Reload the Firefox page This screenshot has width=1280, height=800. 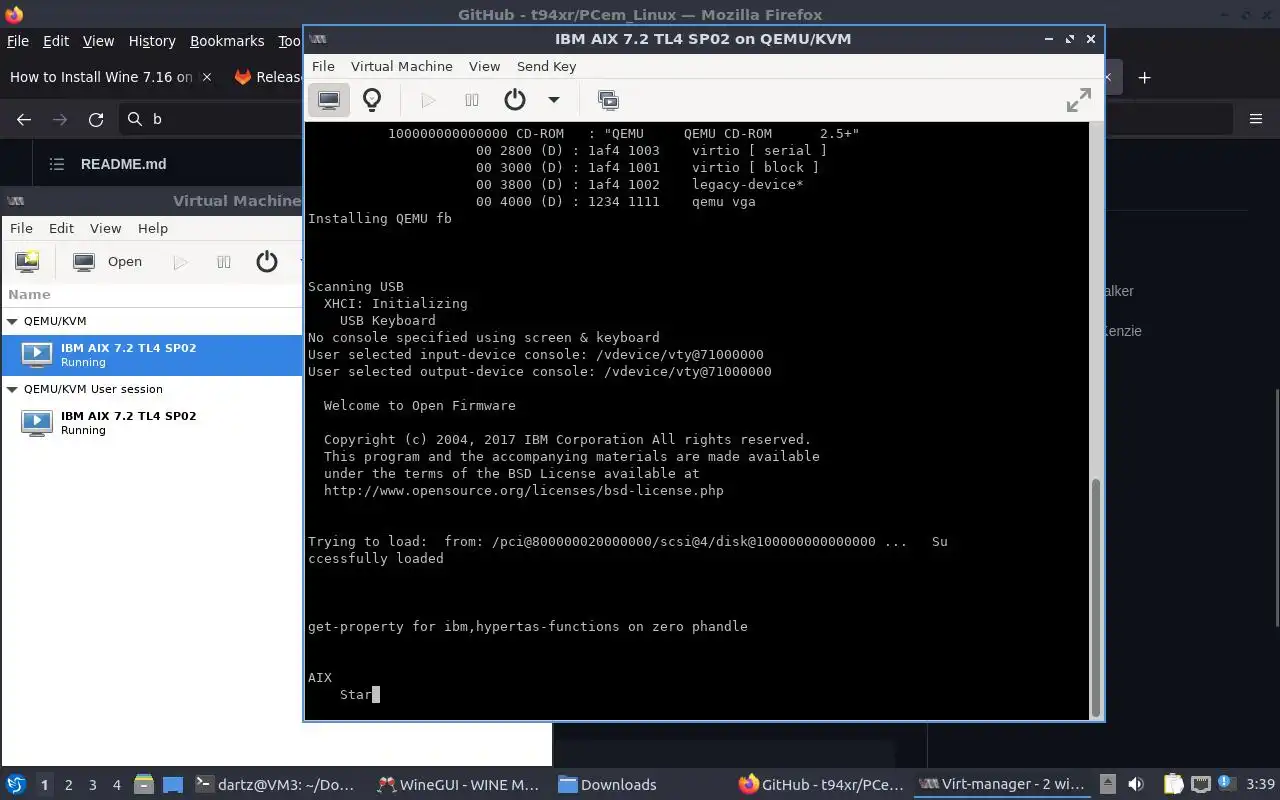(96, 119)
